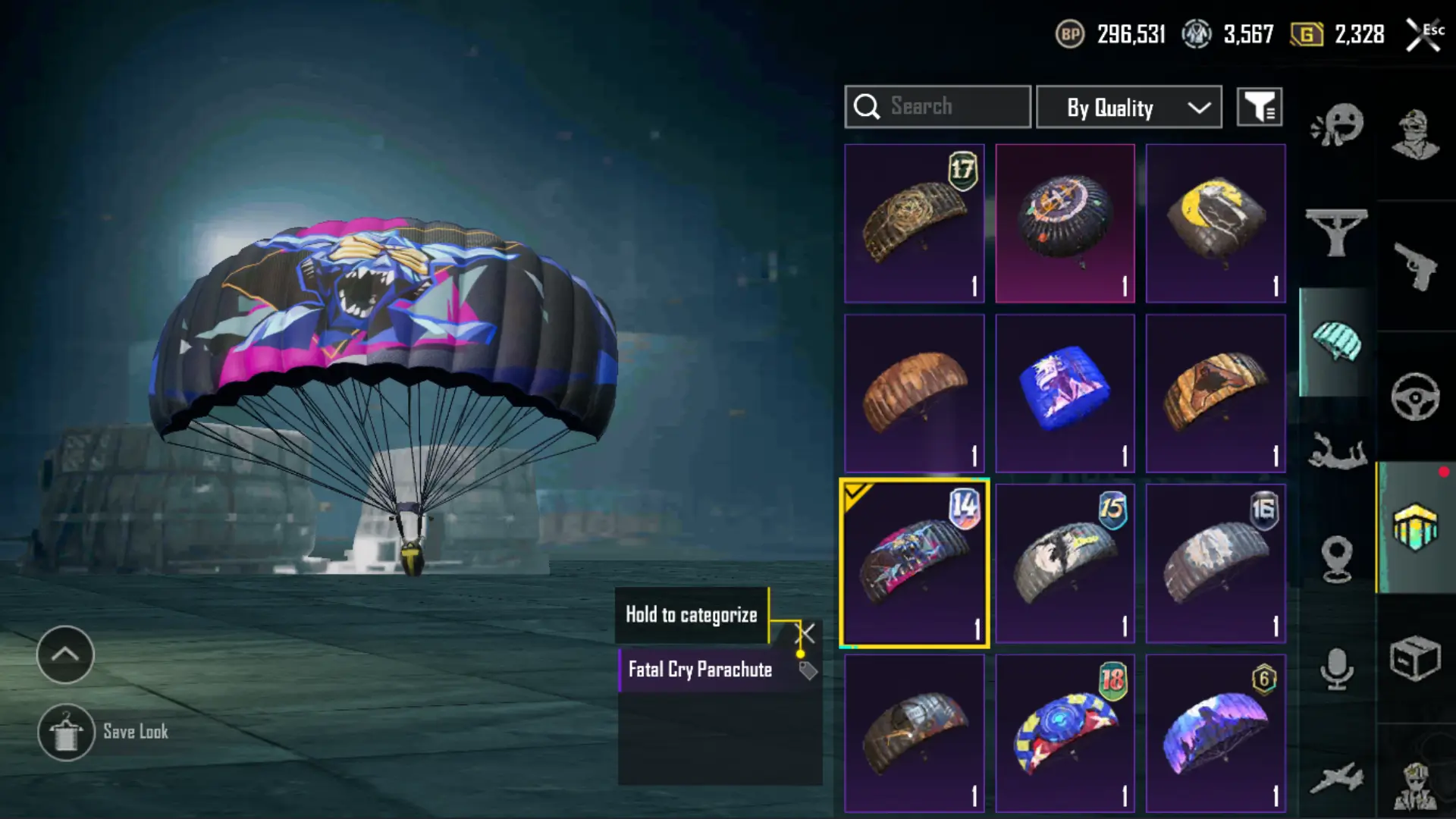Image resolution: width=1456 pixels, height=819 pixels.
Task: Close the Hold to categorize tooltip
Action: [805, 632]
